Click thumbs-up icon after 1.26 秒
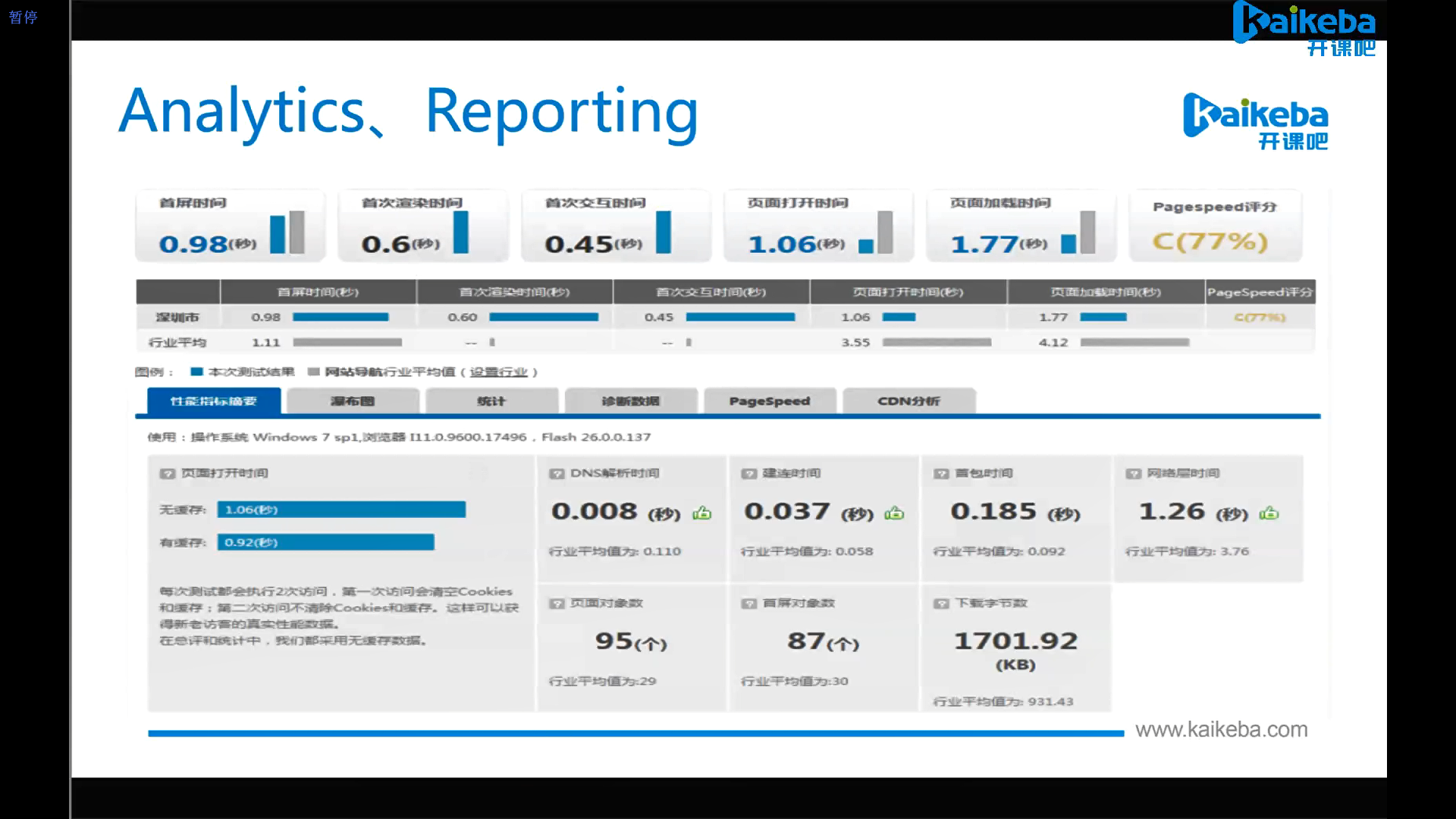The image size is (1456, 819). (1269, 513)
